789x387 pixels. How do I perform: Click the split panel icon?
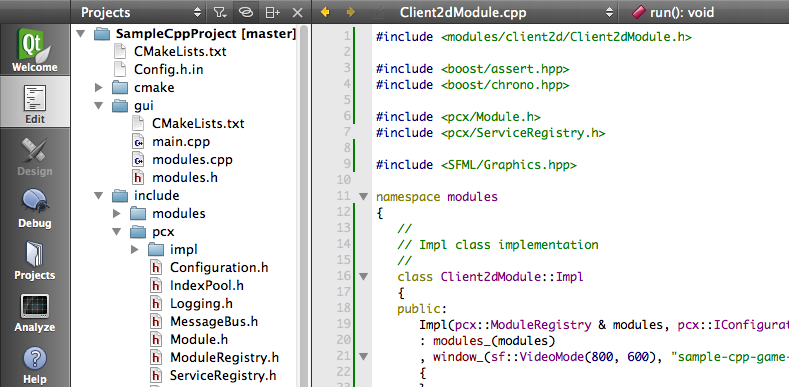click(x=272, y=12)
